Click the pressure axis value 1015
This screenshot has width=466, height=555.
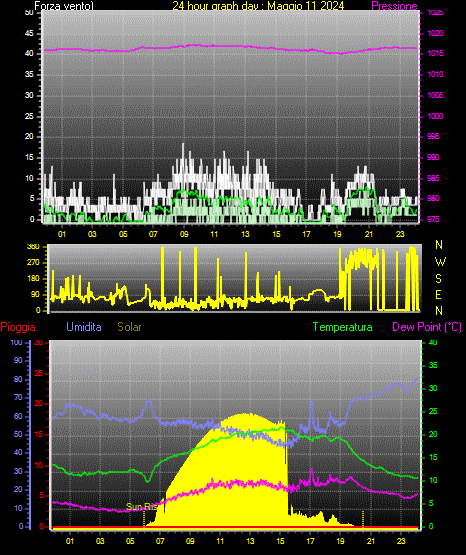(x=436, y=53)
